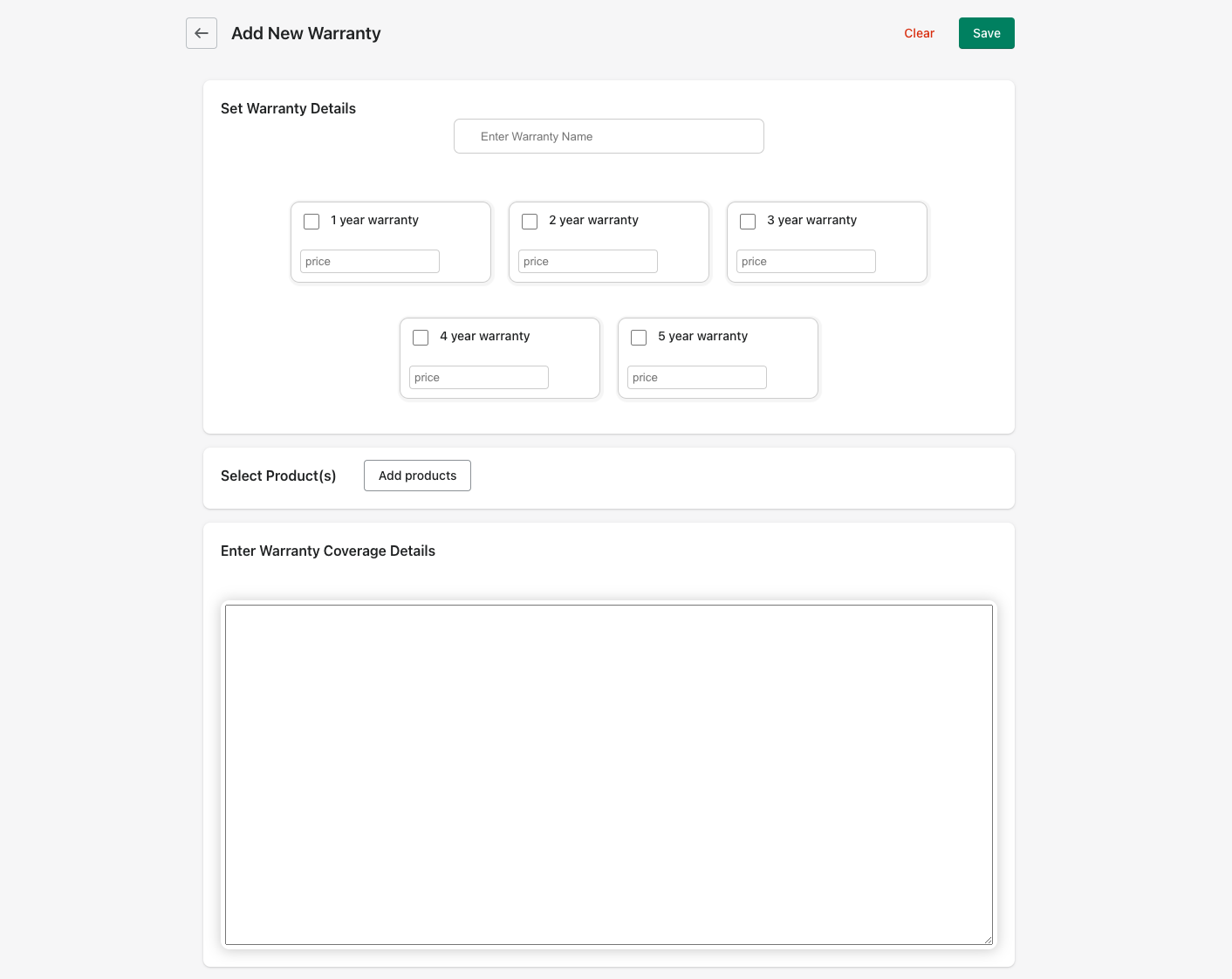Focus the 2 year warranty price input
The width and height of the screenshot is (1232, 979).
pyautogui.click(x=587, y=262)
